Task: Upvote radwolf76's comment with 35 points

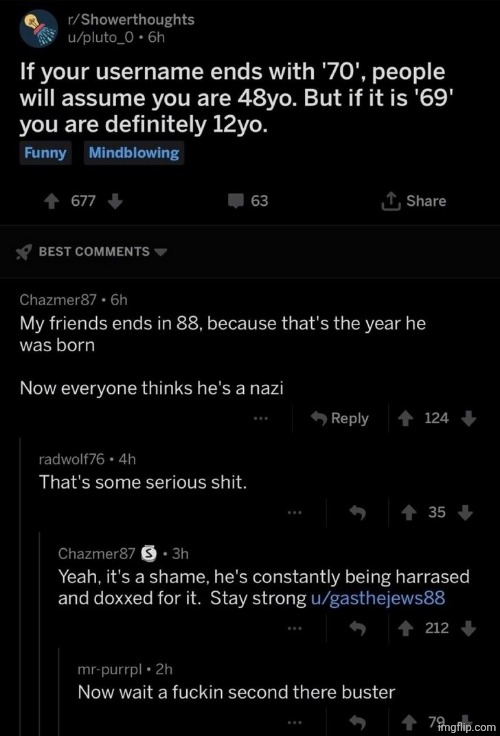Action: click(409, 513)
